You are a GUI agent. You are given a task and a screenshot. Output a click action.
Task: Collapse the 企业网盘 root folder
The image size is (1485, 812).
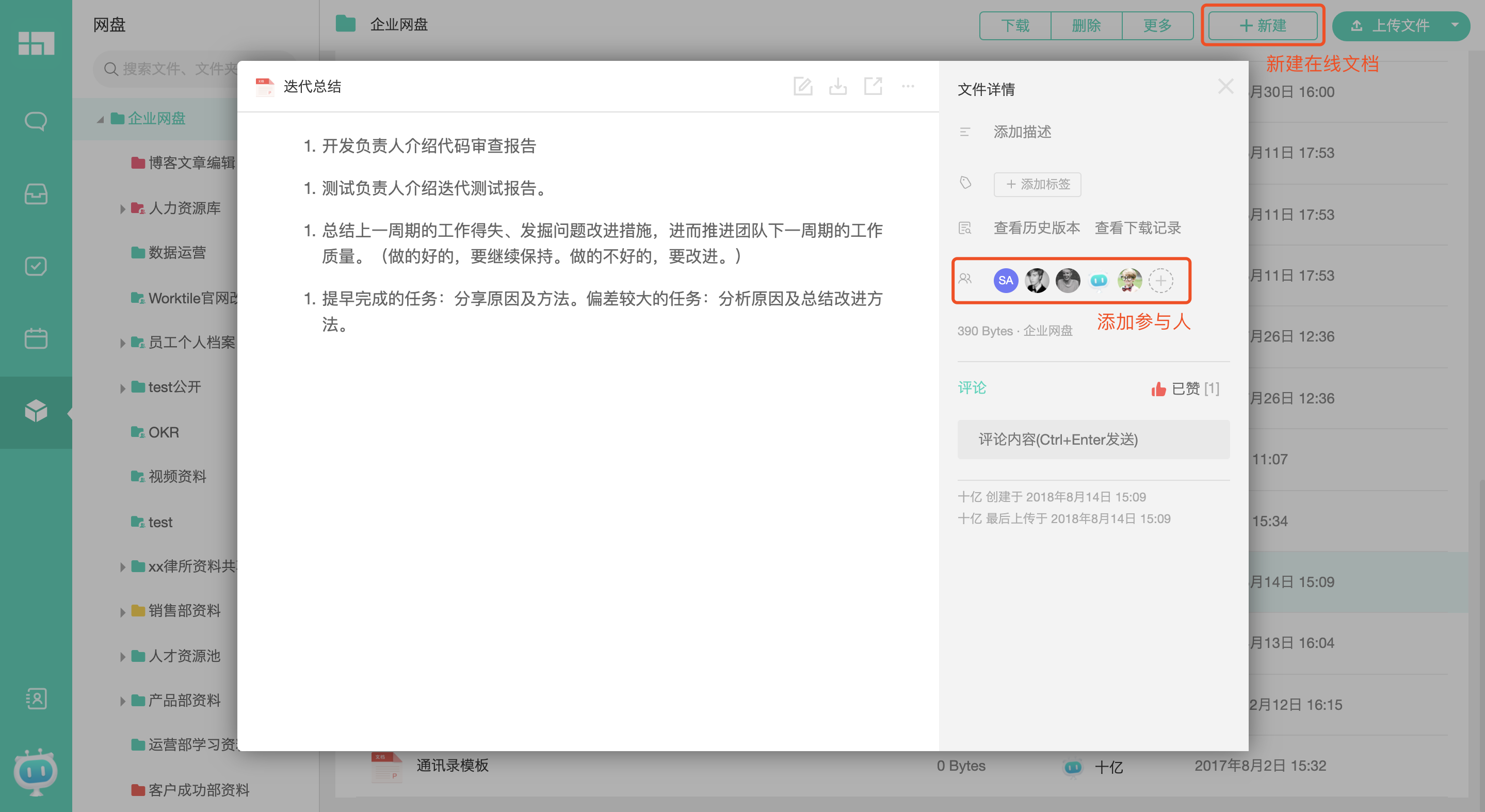tap(100, 119)
